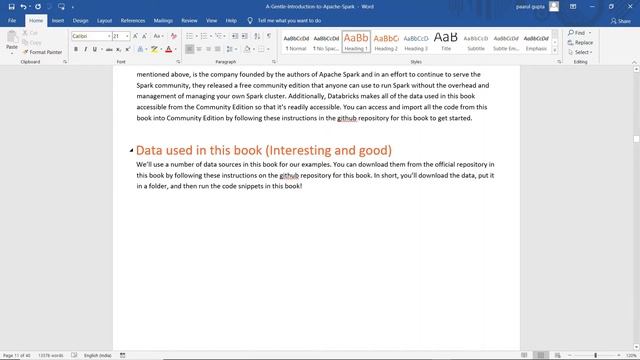Switch to Review tab
Screen dimensions: 640x360
pyautogui.click(x=189, y=21)
